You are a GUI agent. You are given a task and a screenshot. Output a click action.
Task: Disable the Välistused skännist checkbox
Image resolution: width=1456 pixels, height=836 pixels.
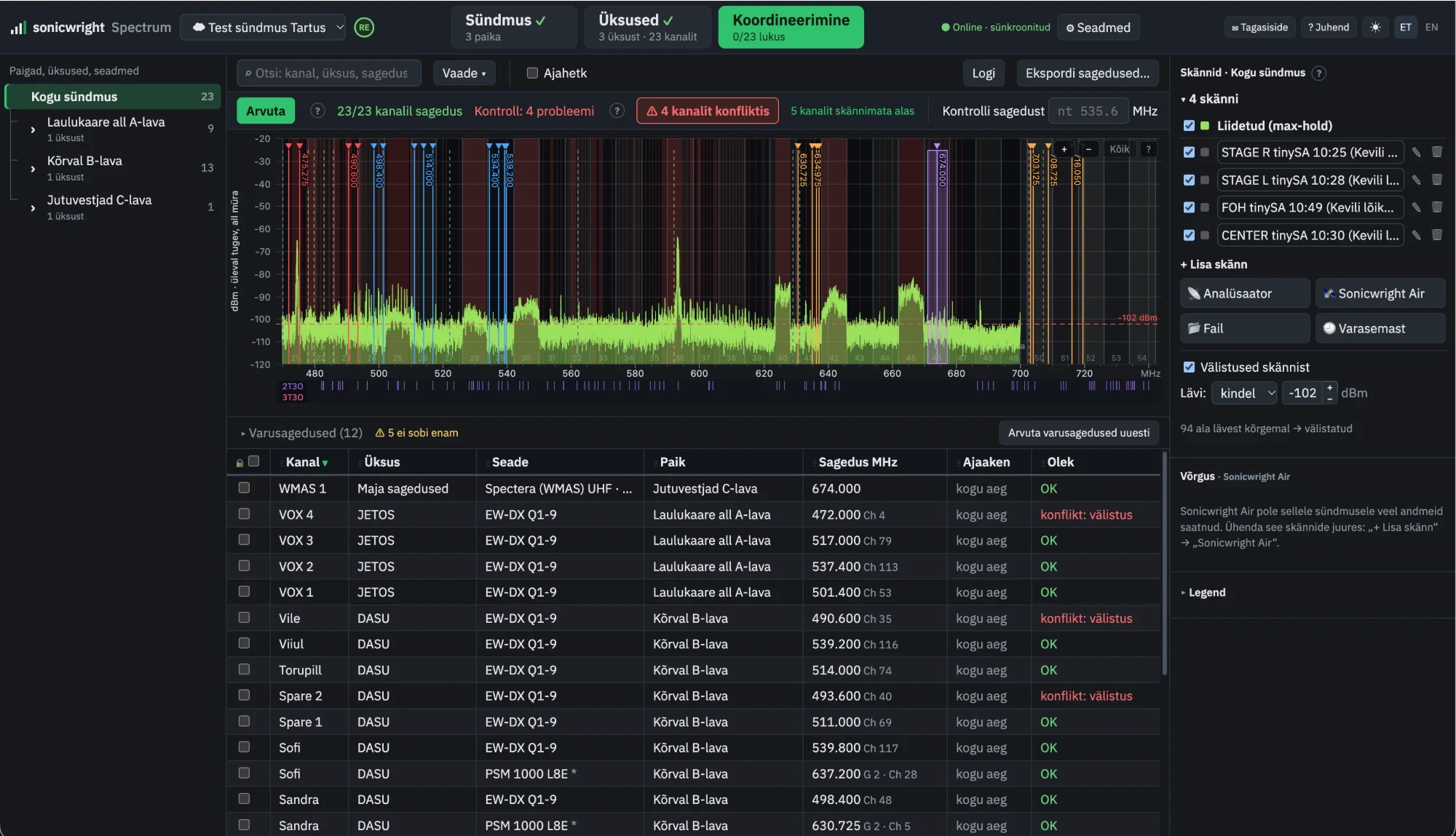(x=1189, y=367)
